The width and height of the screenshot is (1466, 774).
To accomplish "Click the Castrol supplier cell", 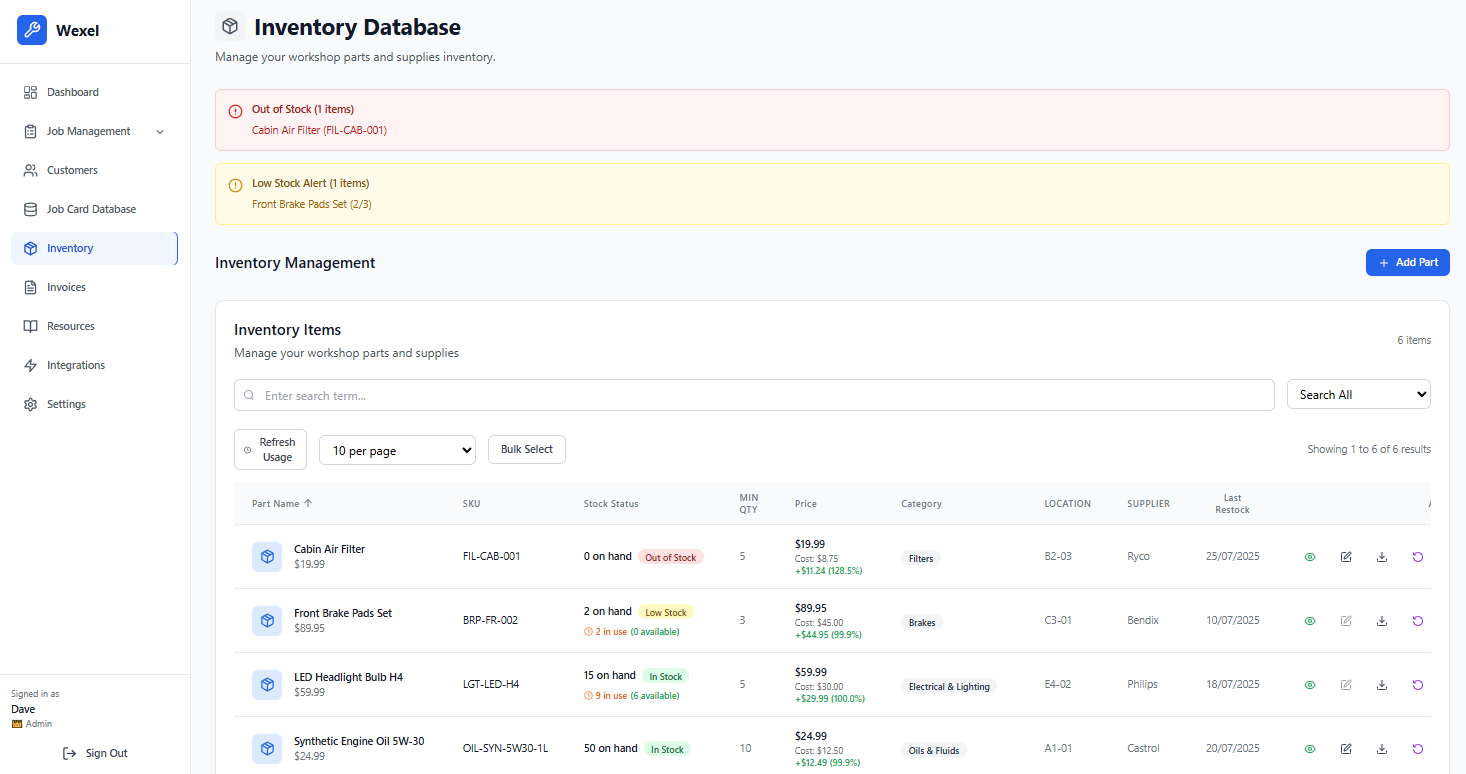I will point(1143,748).
